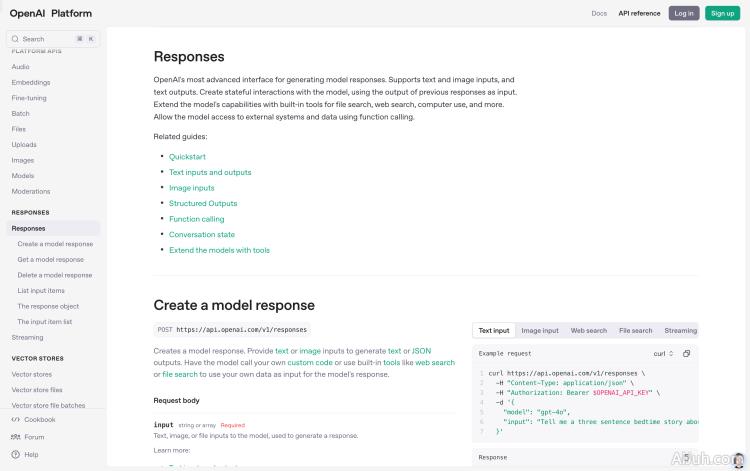Open The response object sidebar entry
Screen dimensions: 750x471
(48, 306)
